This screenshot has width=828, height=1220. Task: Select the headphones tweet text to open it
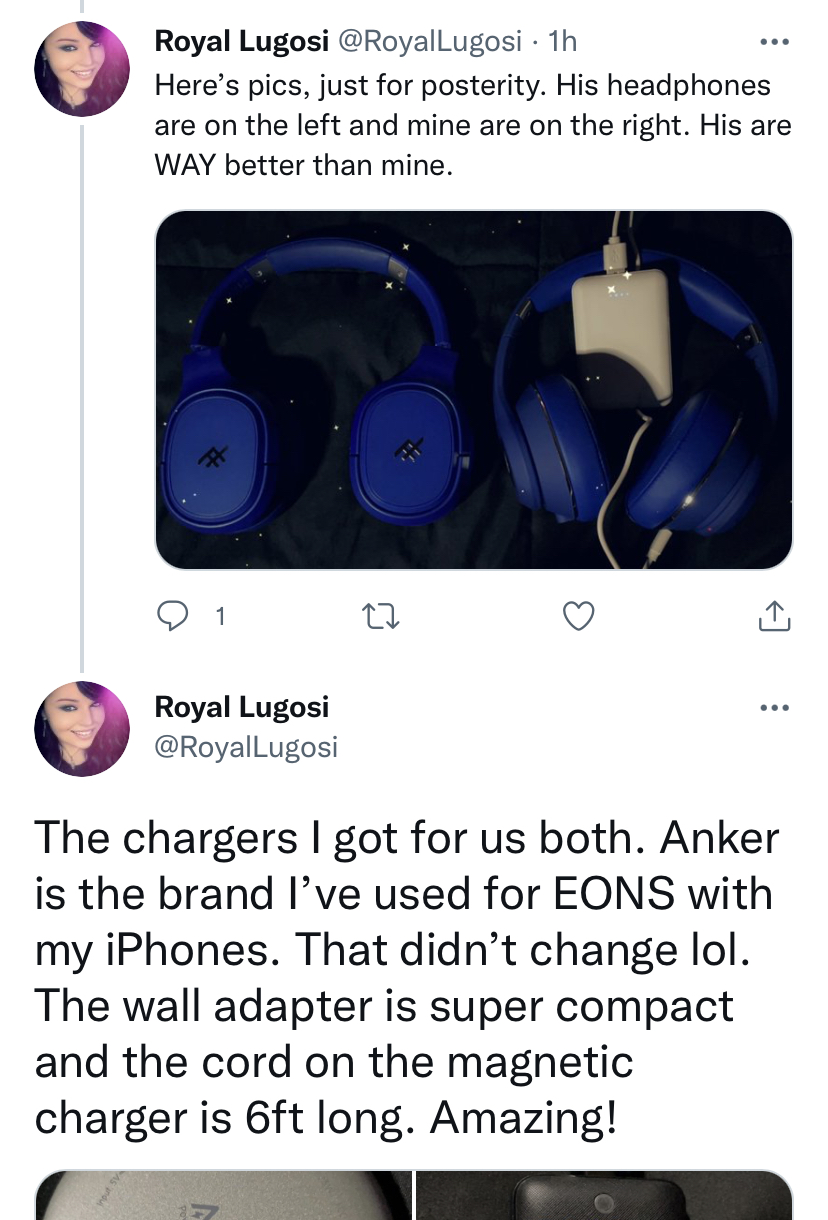point(472,125)
